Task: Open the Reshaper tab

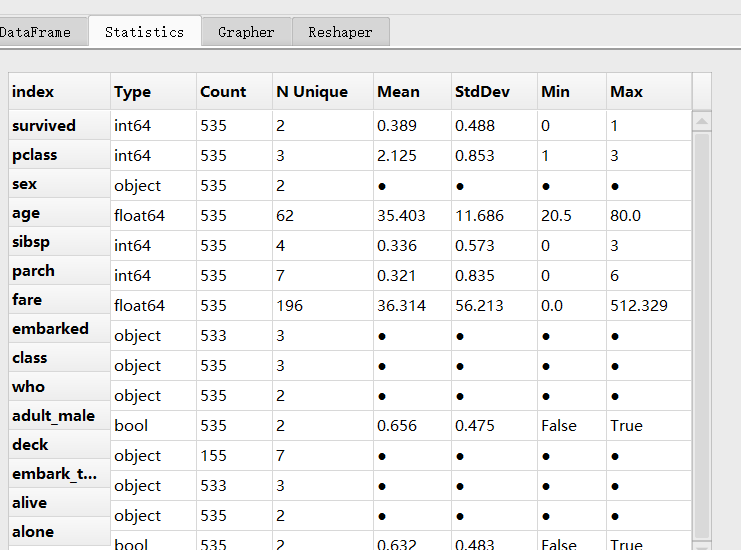Action: coord(341,32)
